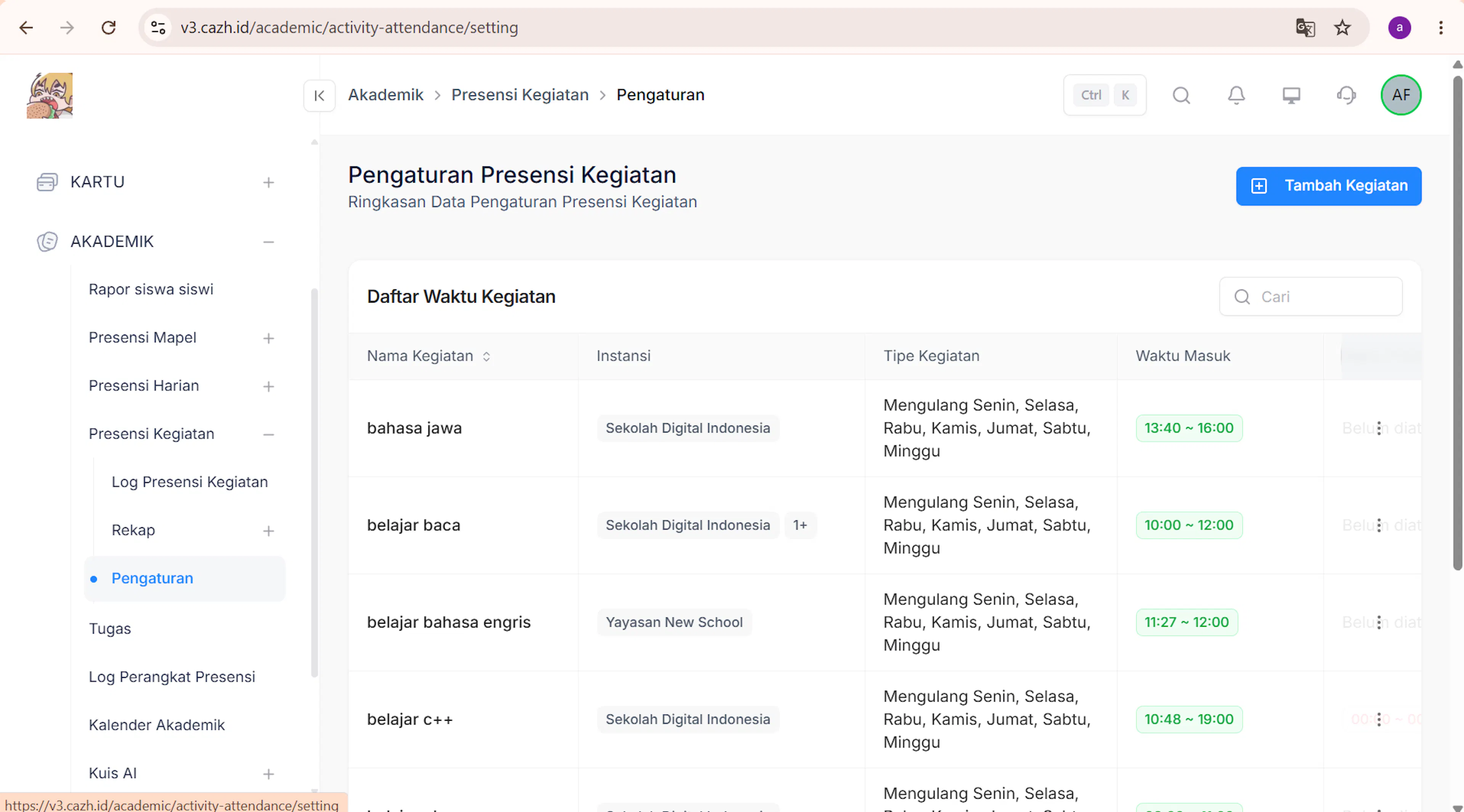
Task: Show more institutions via 1+ badge
Action: coord(800,525)
